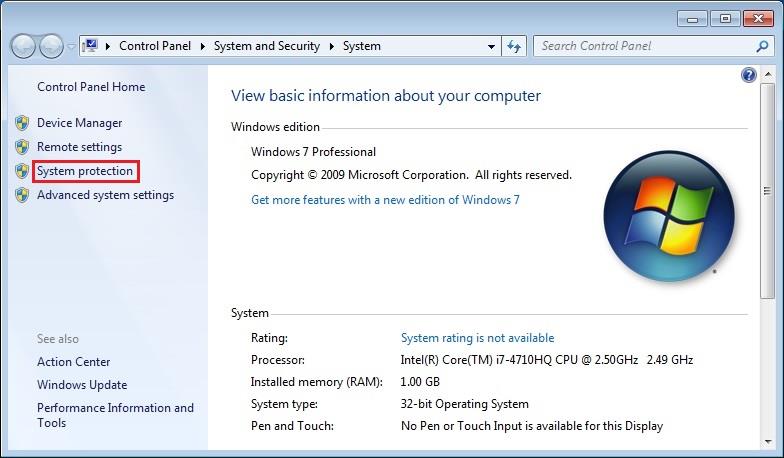Open address bar previous locations dropdown

(492, 46)
